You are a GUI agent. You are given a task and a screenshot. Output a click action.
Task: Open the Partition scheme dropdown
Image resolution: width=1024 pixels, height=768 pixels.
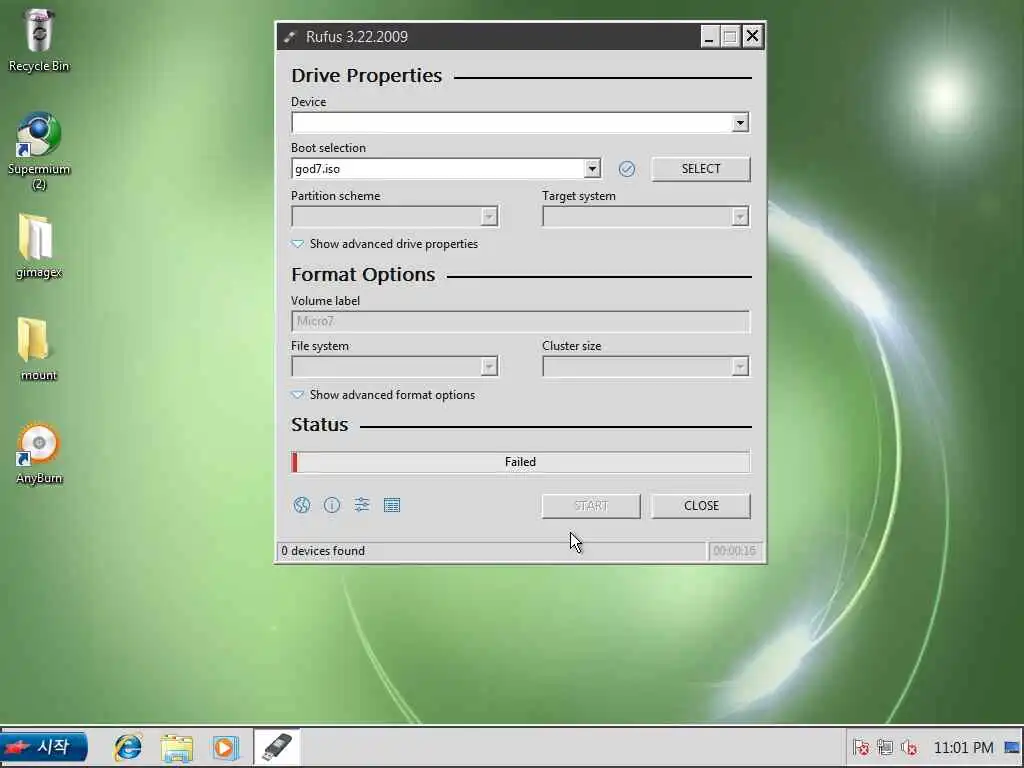[394, 217]
